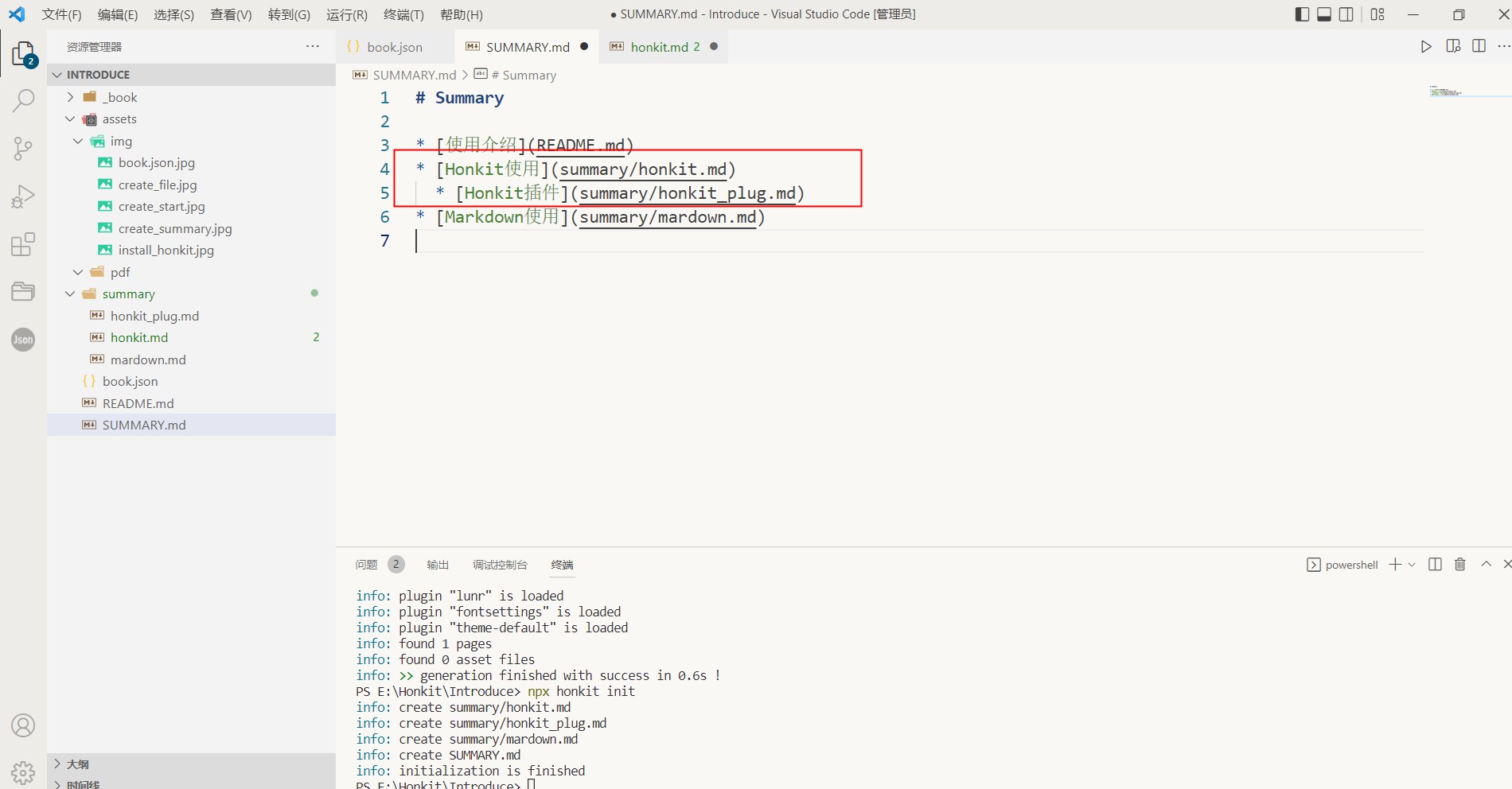The width and height of the screenshot is (1512, 789).
Task: Open create_start.jpg in explorer
Action: [x=191, y=206]
